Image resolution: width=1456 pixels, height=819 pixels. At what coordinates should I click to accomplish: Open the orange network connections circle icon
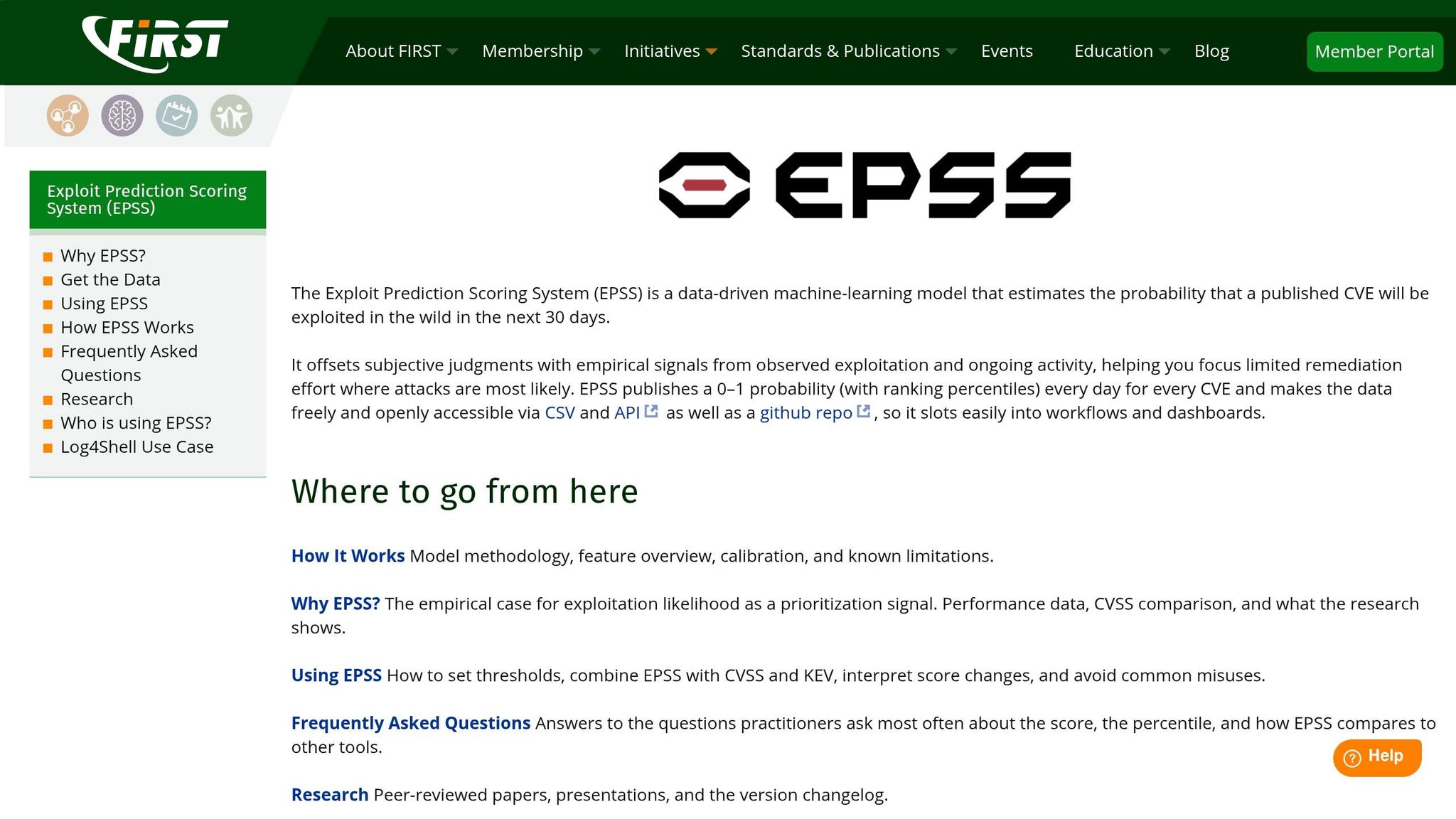pos(68,115)
